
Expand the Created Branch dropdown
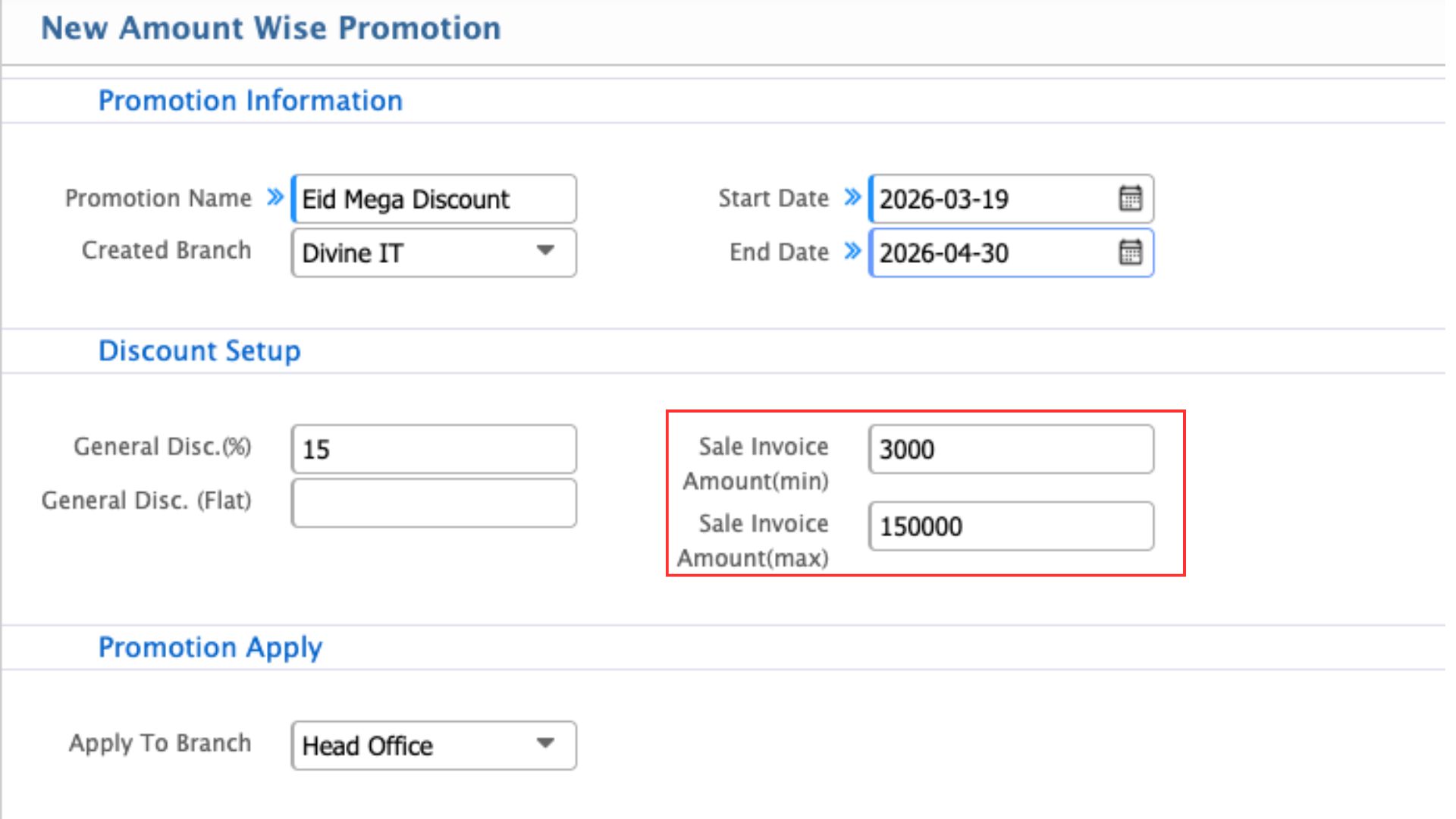tap(433, 253)
